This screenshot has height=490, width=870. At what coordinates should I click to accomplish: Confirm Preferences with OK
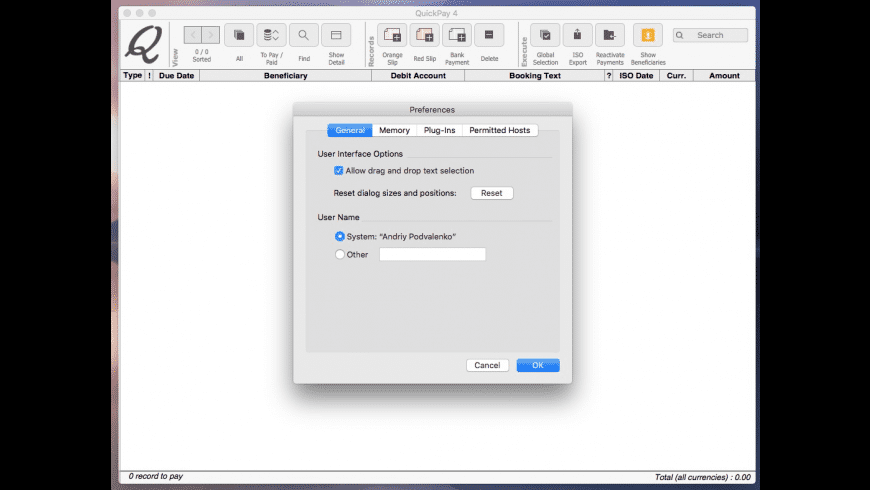pyautogui.click(x=538, y=365)
